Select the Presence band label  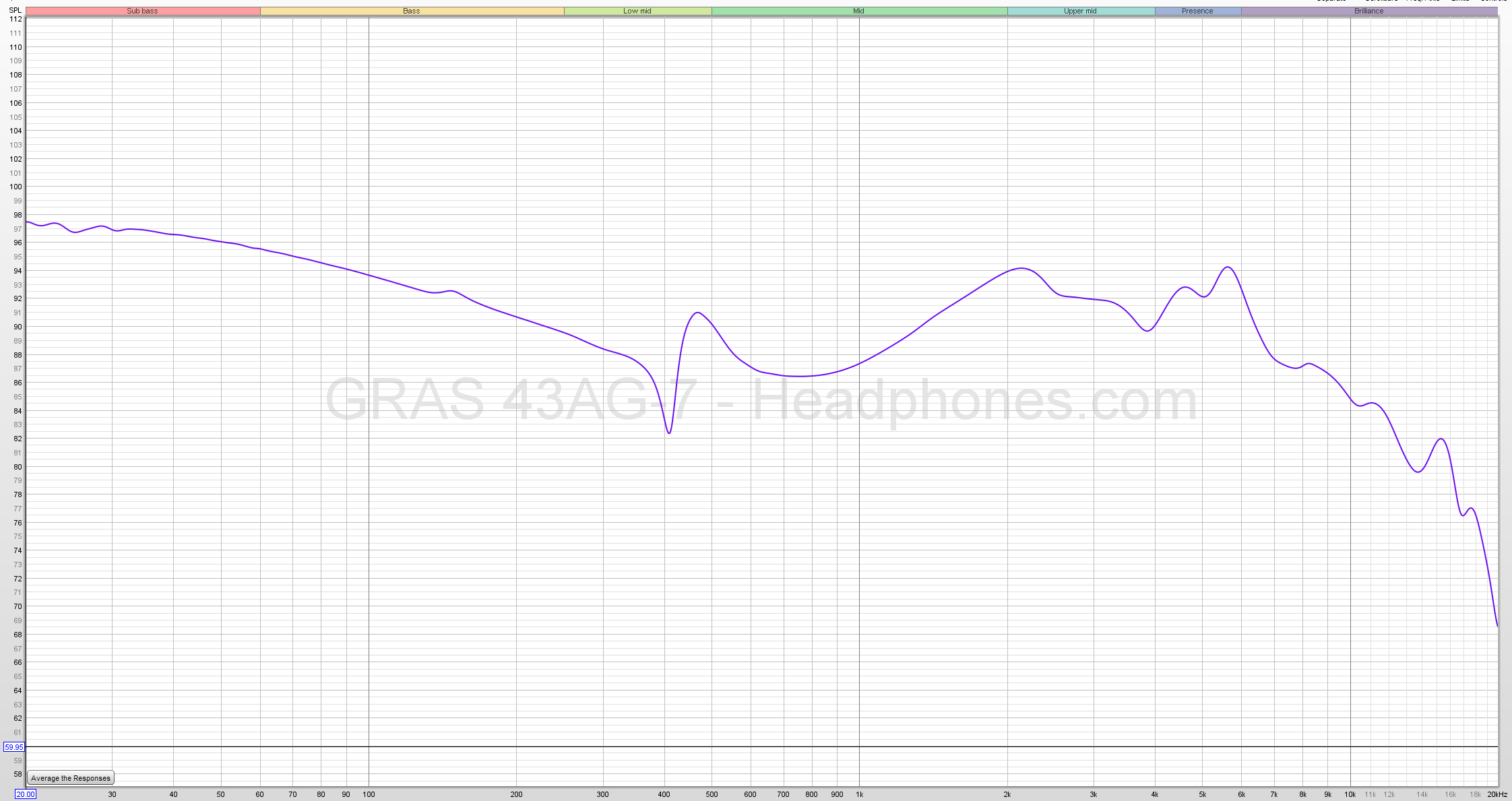pos(1198,11)
